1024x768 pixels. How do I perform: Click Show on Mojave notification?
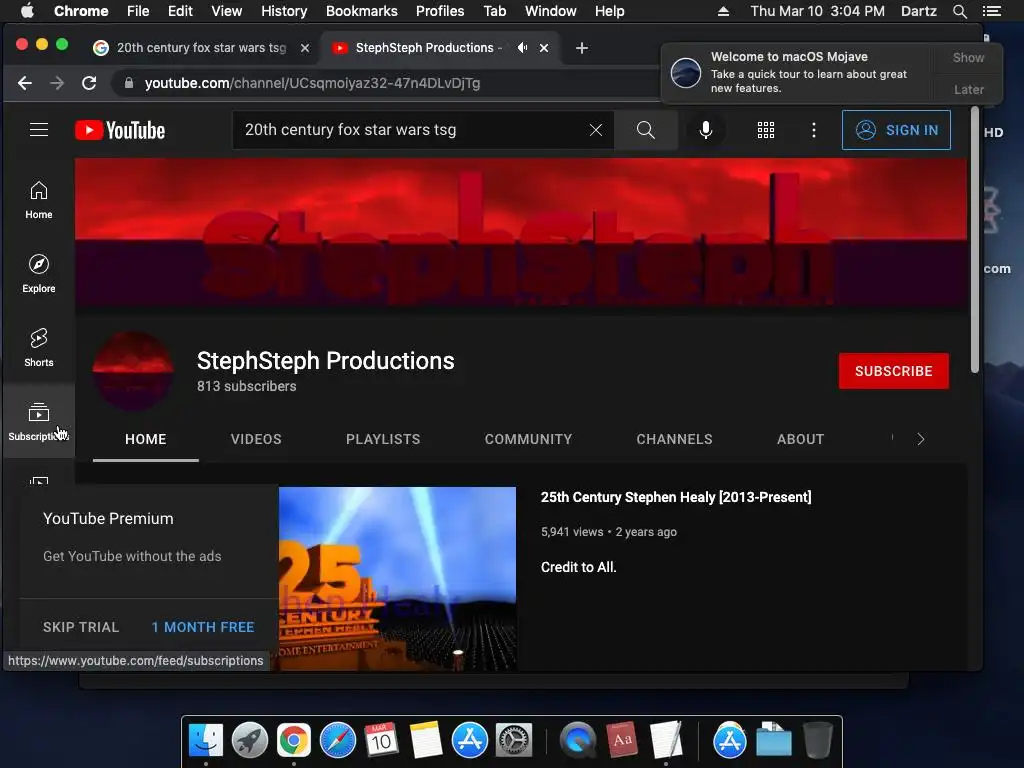[x=968, y=57]
